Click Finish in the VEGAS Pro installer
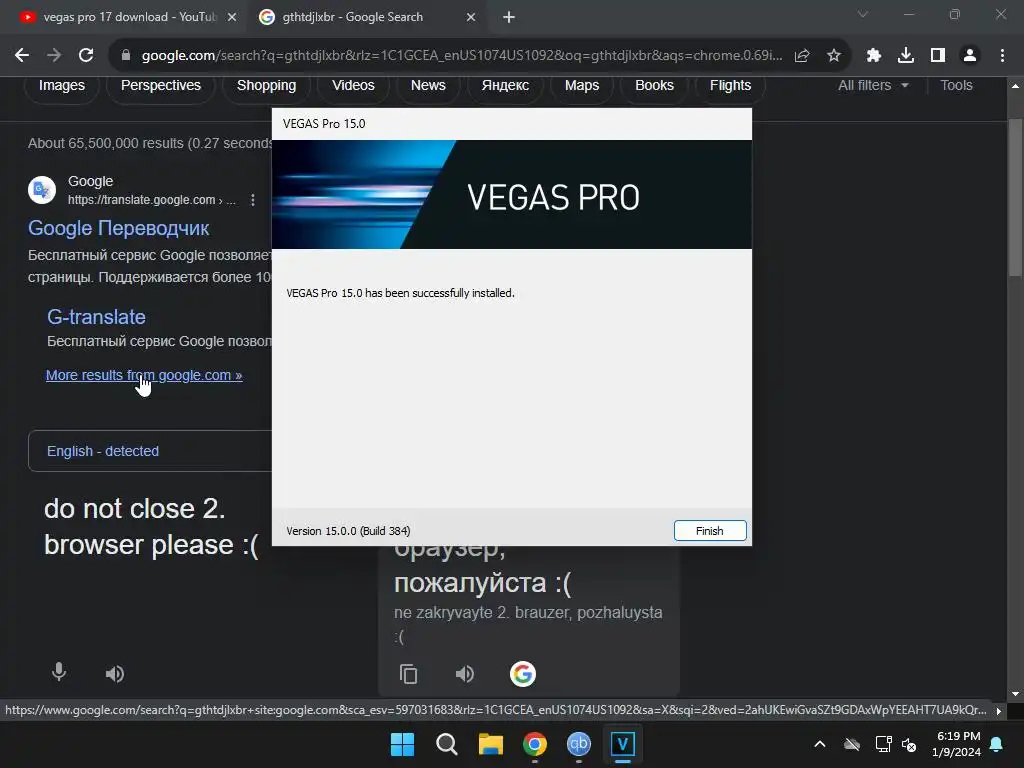1024x768 pixels. click(x=710, y=531)
